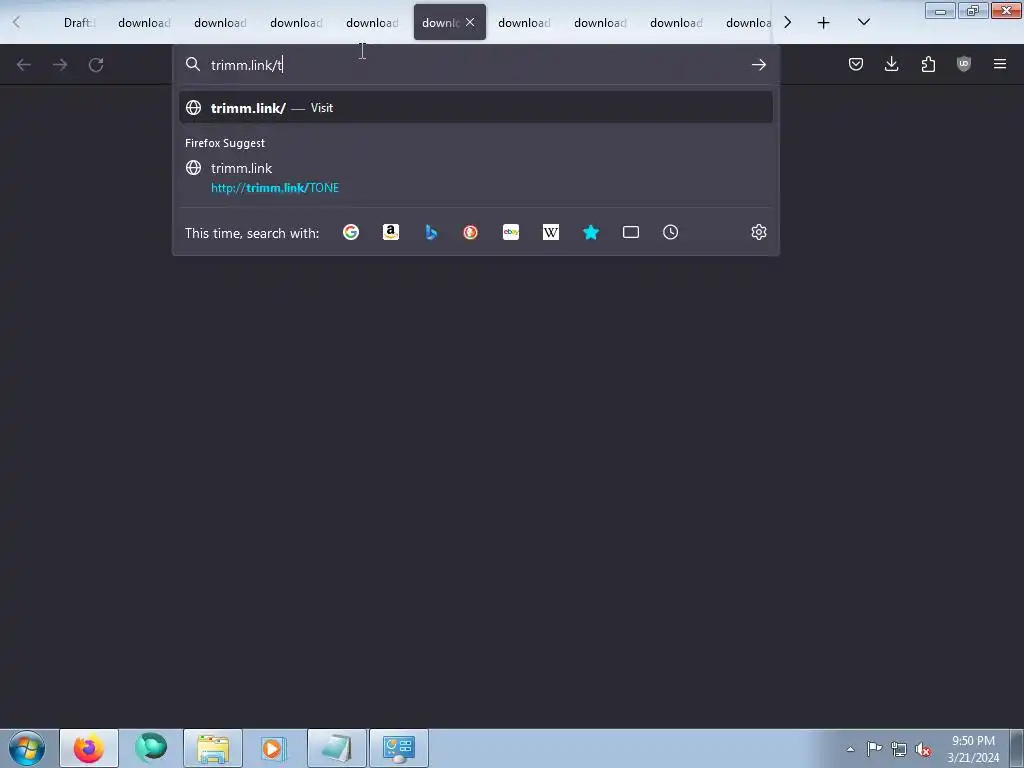
Task: Click the Google search engine icon
Action: click(x=351, y=232)
